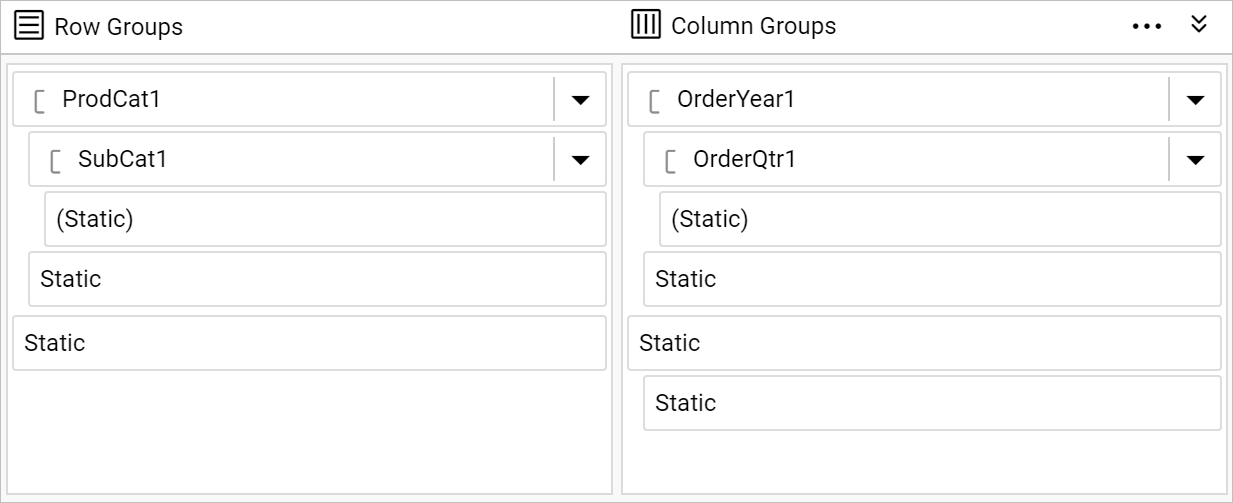Collapse the grouping panel with double chevron
This screenshot has width=1233, height=503.
[1199, 24]
